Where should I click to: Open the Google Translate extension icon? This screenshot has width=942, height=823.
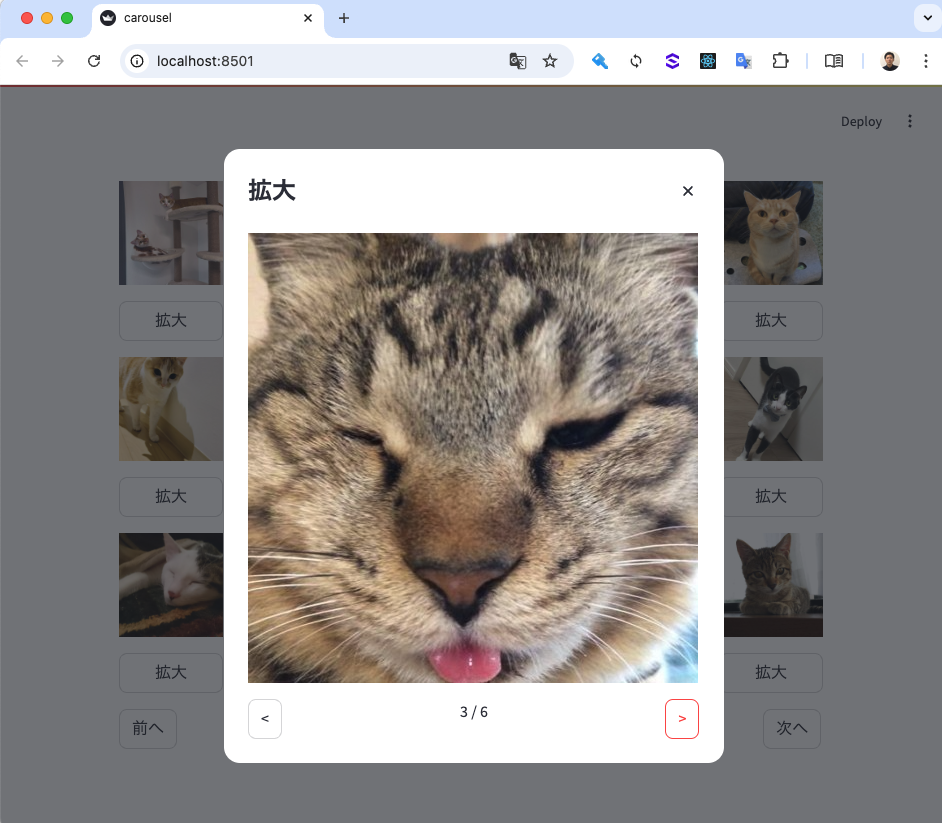[x=744, y=61]
